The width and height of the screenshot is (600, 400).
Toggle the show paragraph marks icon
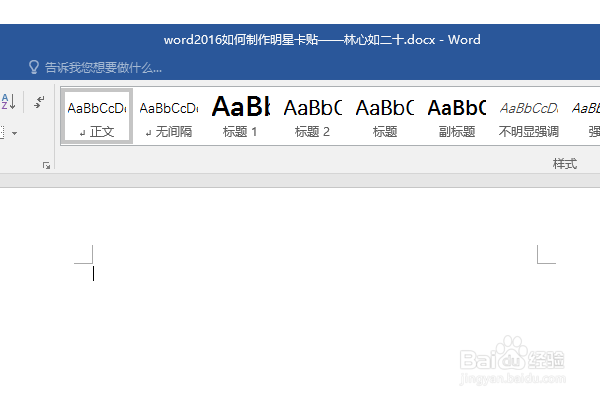[x=39, y=102]
